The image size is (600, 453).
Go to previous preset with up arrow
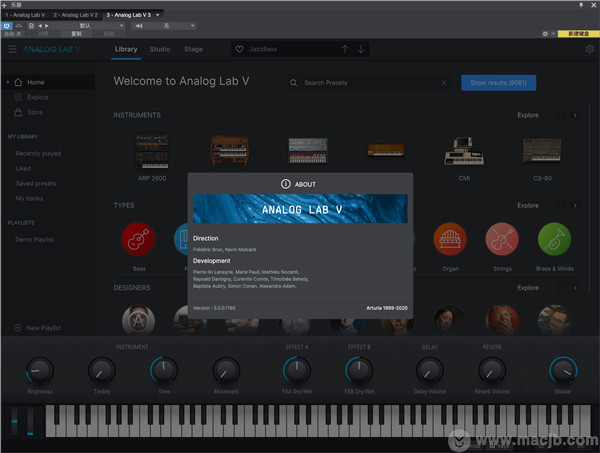point(345,49)
